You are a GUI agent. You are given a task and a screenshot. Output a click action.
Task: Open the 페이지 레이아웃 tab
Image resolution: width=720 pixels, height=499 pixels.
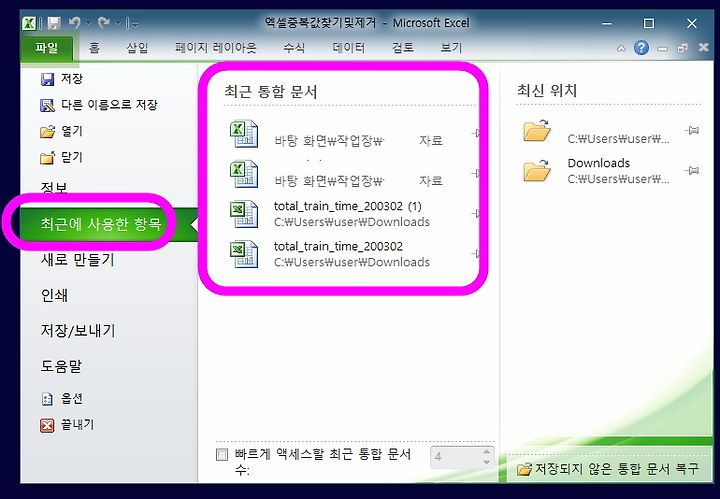click(215, 48)
